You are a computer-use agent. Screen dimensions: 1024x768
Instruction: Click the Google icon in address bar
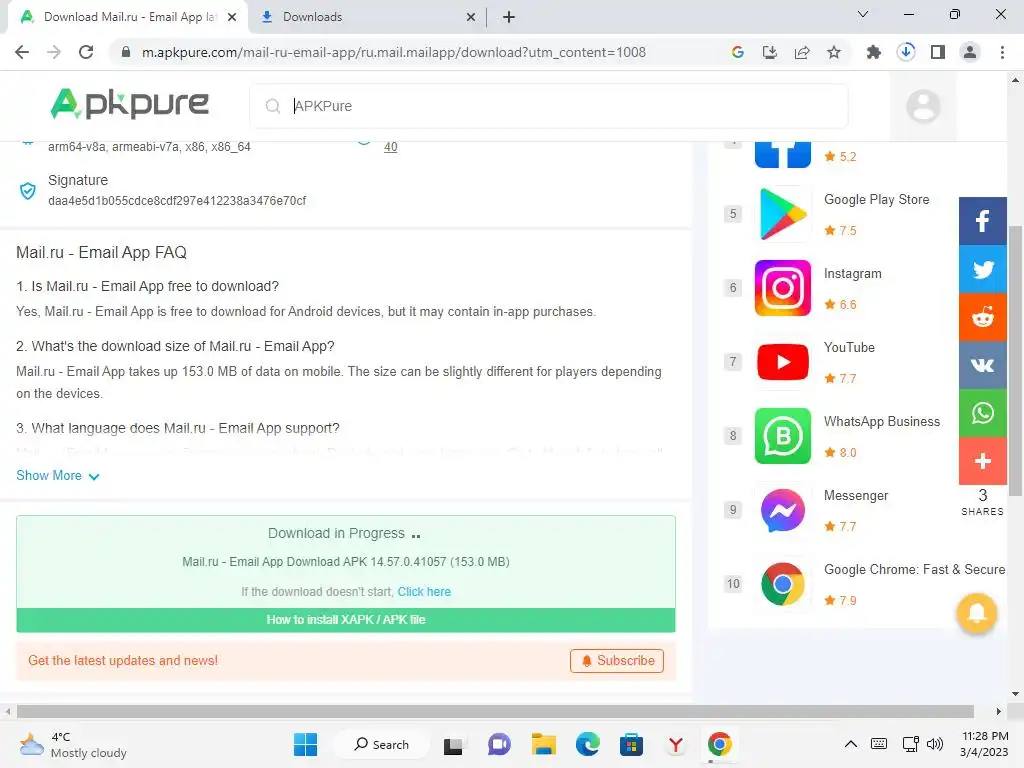pos(738,52)
